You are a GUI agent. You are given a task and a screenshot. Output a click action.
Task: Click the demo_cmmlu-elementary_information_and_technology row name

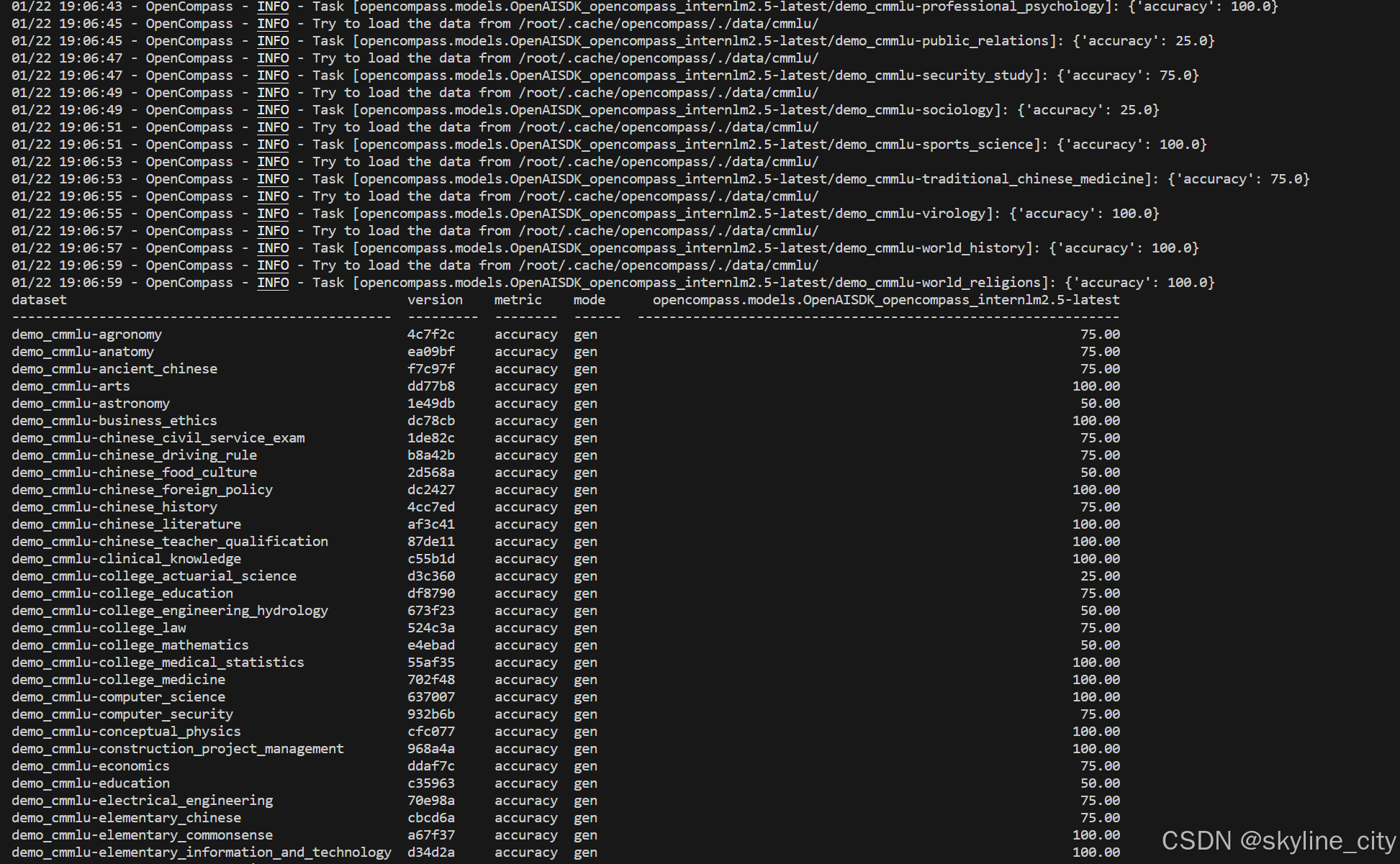(x=201, y=852)
